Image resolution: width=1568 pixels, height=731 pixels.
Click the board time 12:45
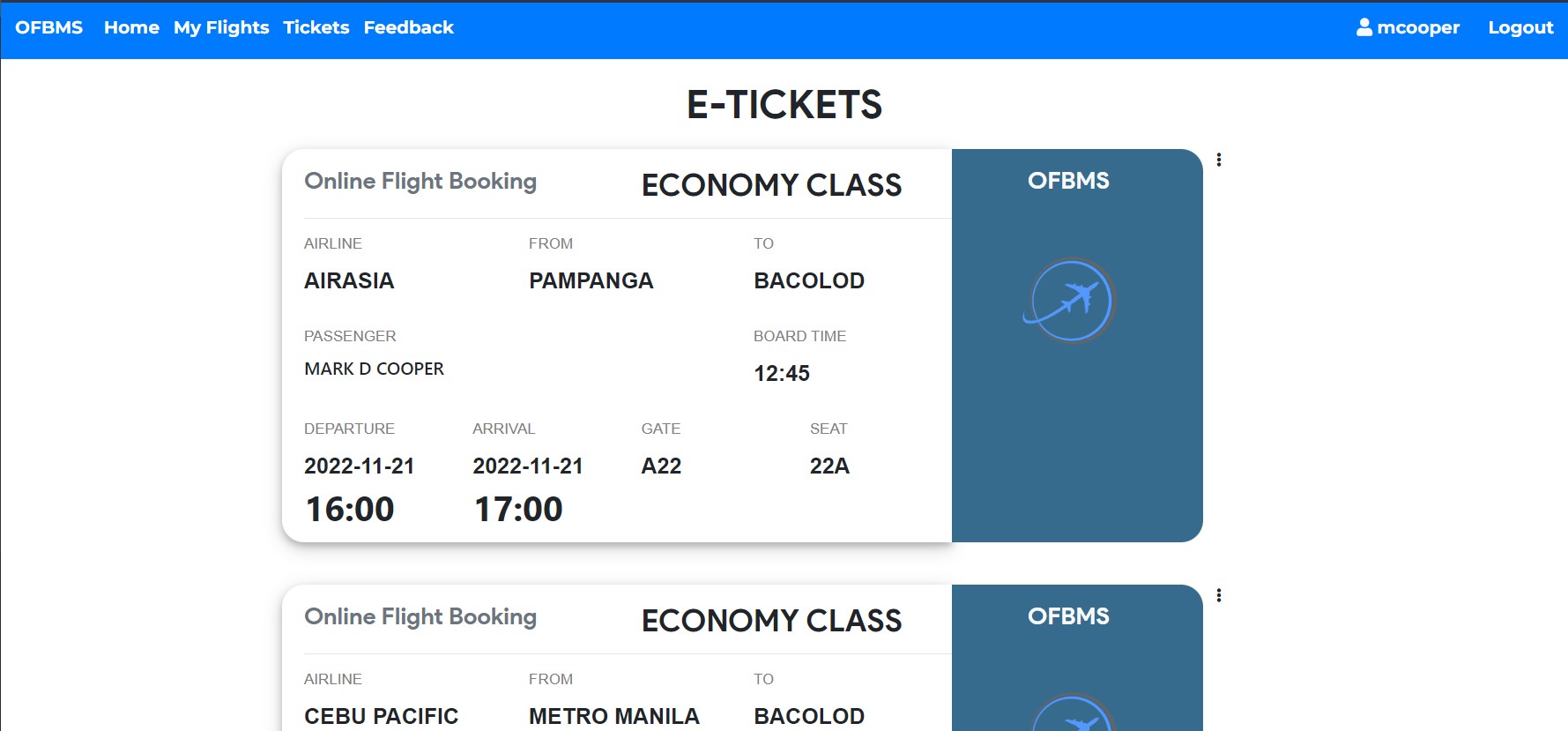[782, 373]
